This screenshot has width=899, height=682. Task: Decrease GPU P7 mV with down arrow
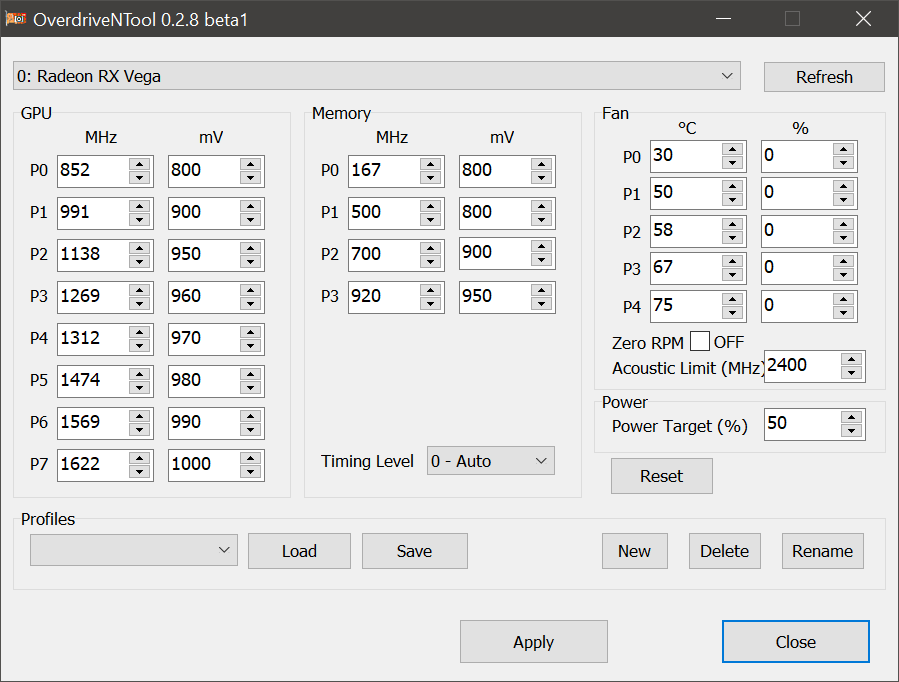tap(251, 472)
